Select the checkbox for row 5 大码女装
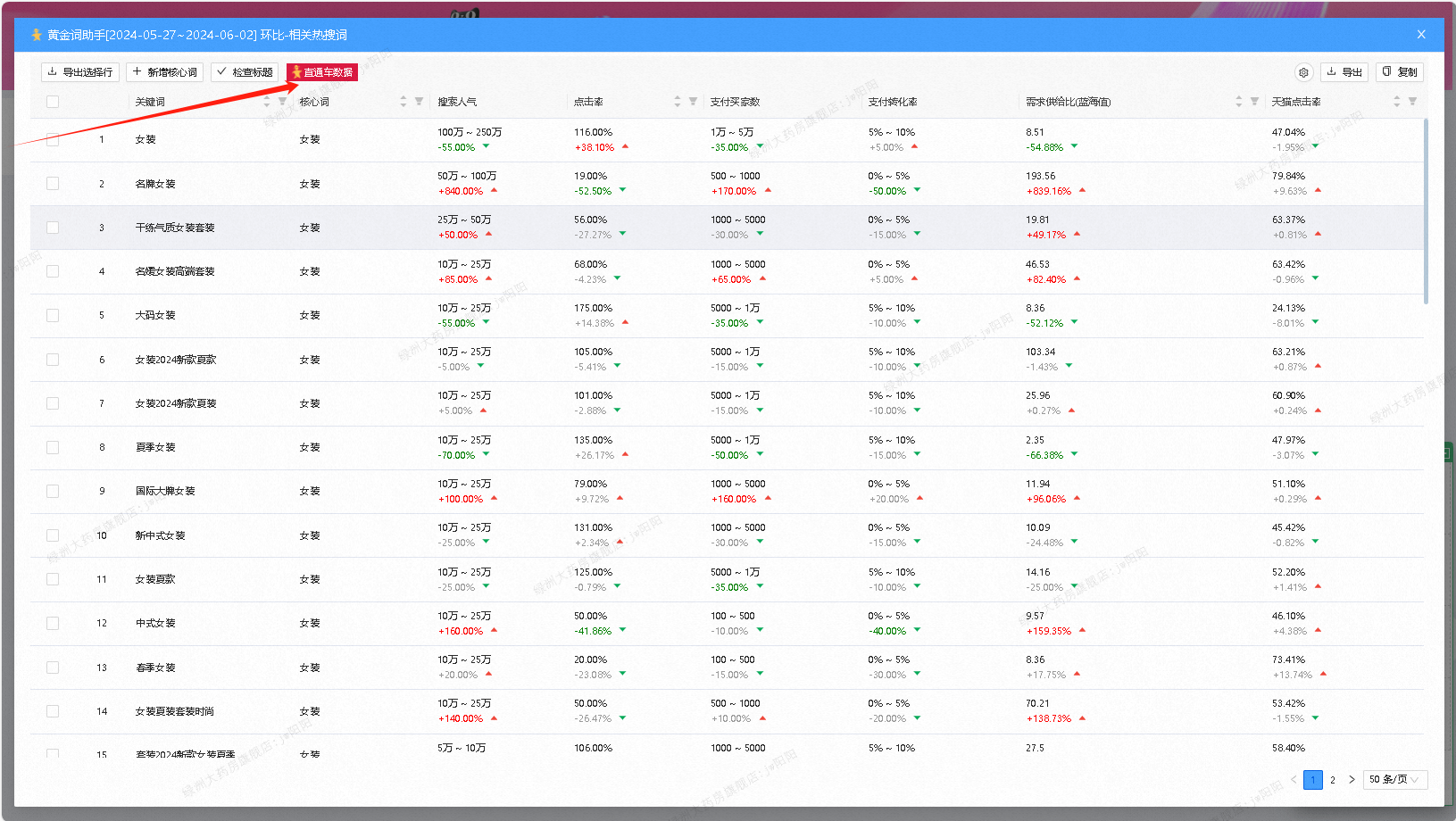Viewport: 1456px width, 821px height. pyautogui.click(x=53, y=315)
